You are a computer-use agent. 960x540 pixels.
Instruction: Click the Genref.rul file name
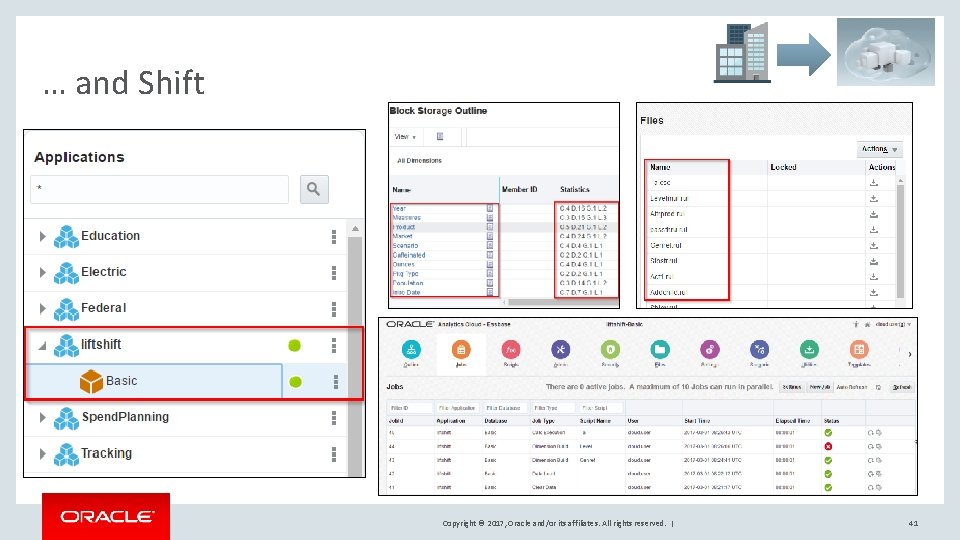[666, 245]
